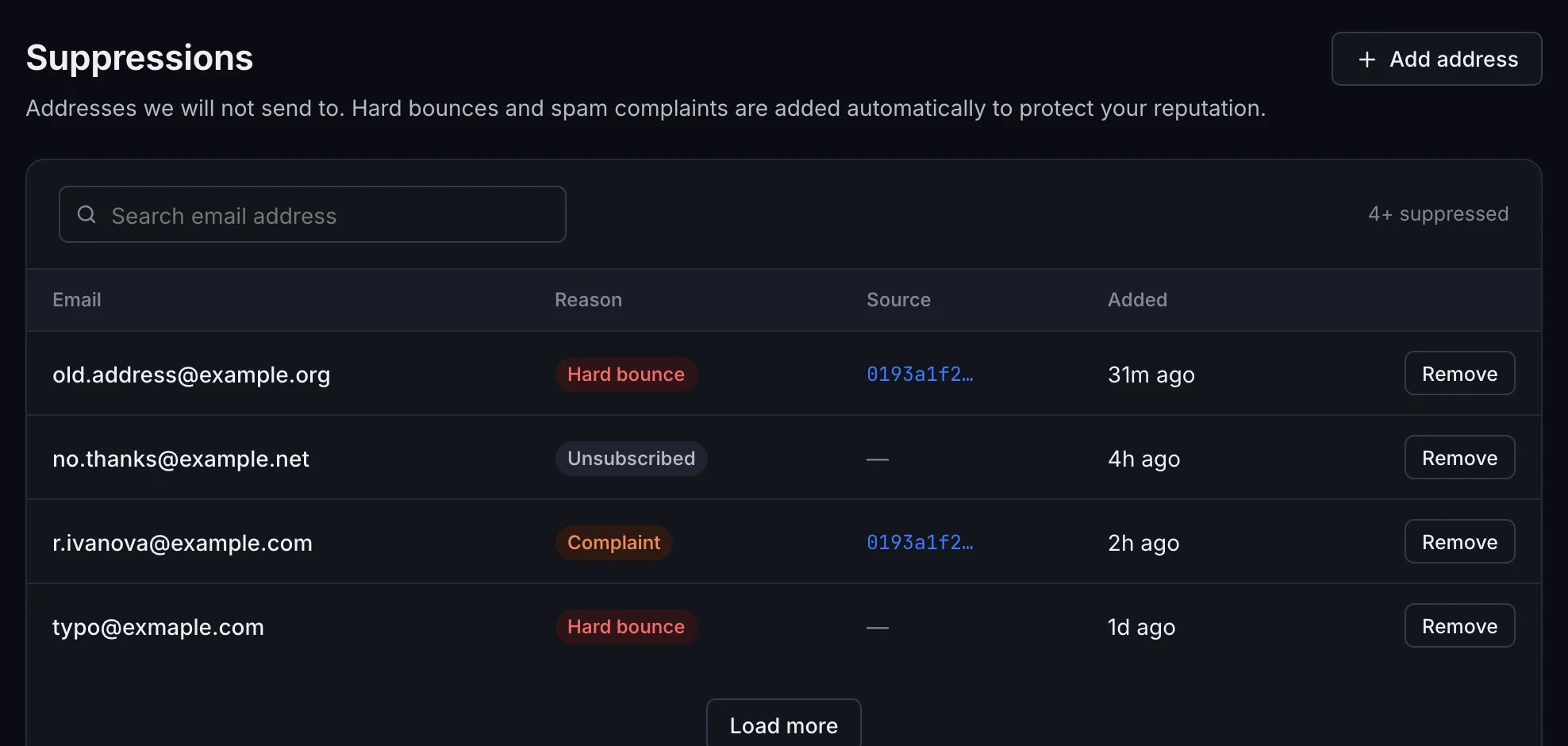Remove r.ivanova@example.com from suppressions
1568x746 pixels.
1459,541
